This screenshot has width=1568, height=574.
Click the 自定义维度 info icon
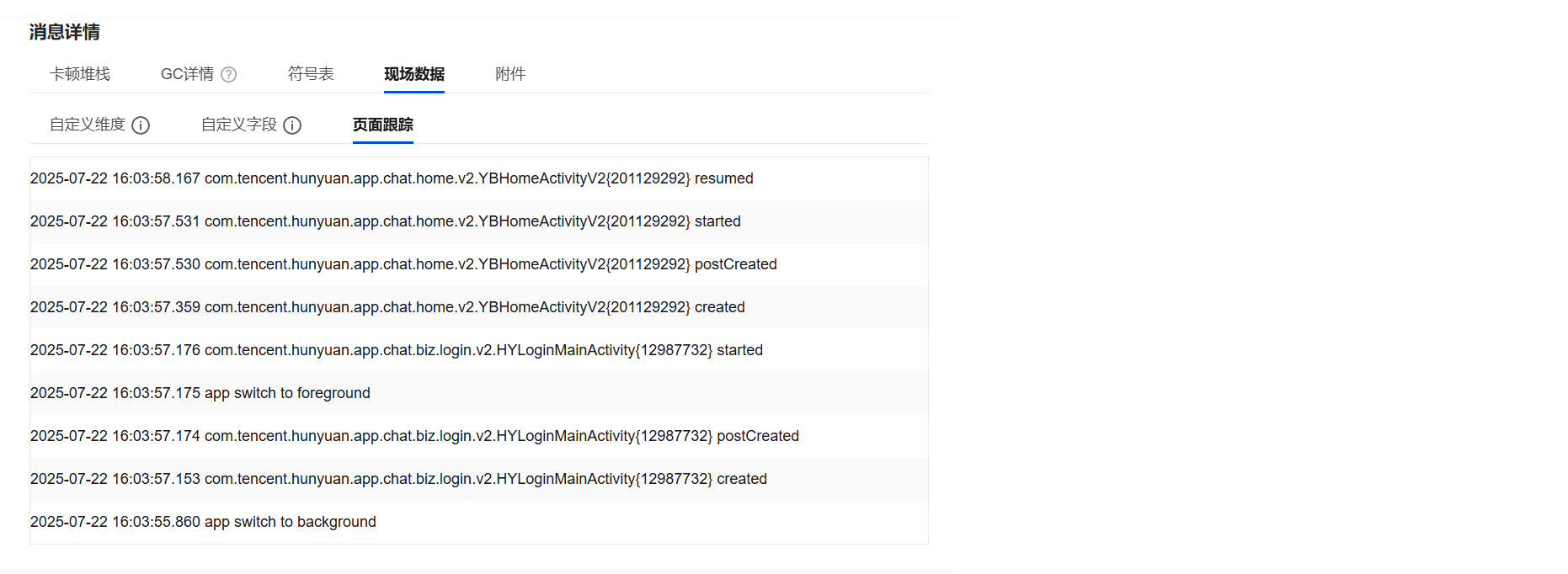click(x=141, y=125)
